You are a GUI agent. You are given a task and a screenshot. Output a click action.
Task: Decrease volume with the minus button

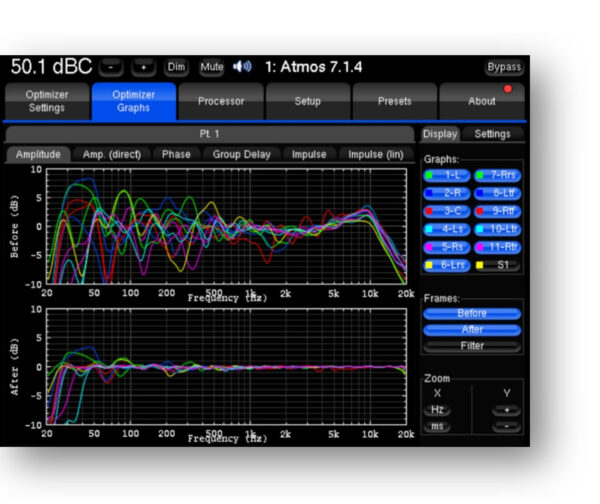(x=111, y=67)
